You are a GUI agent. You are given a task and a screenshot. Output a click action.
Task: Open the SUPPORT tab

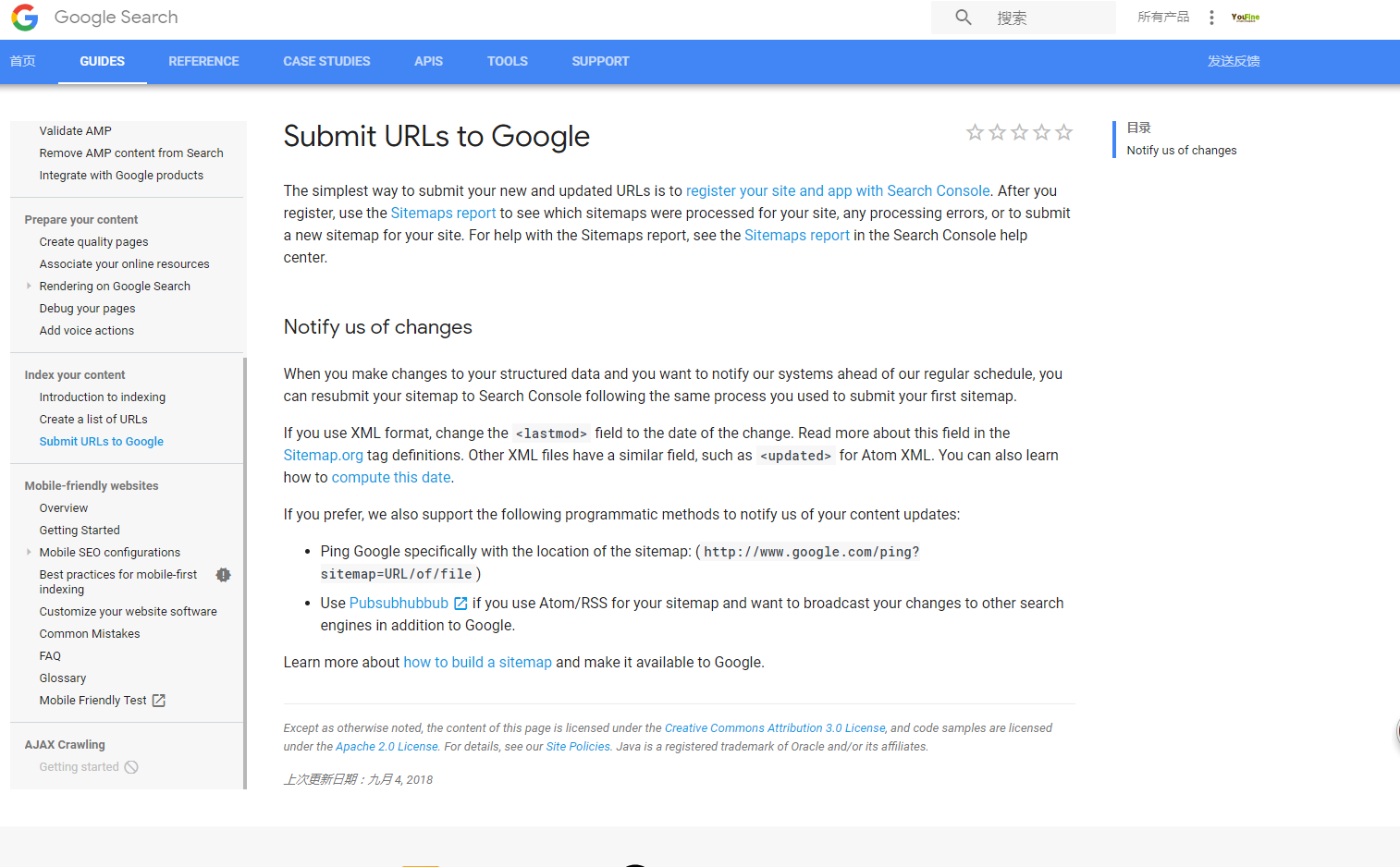[600, 61]
